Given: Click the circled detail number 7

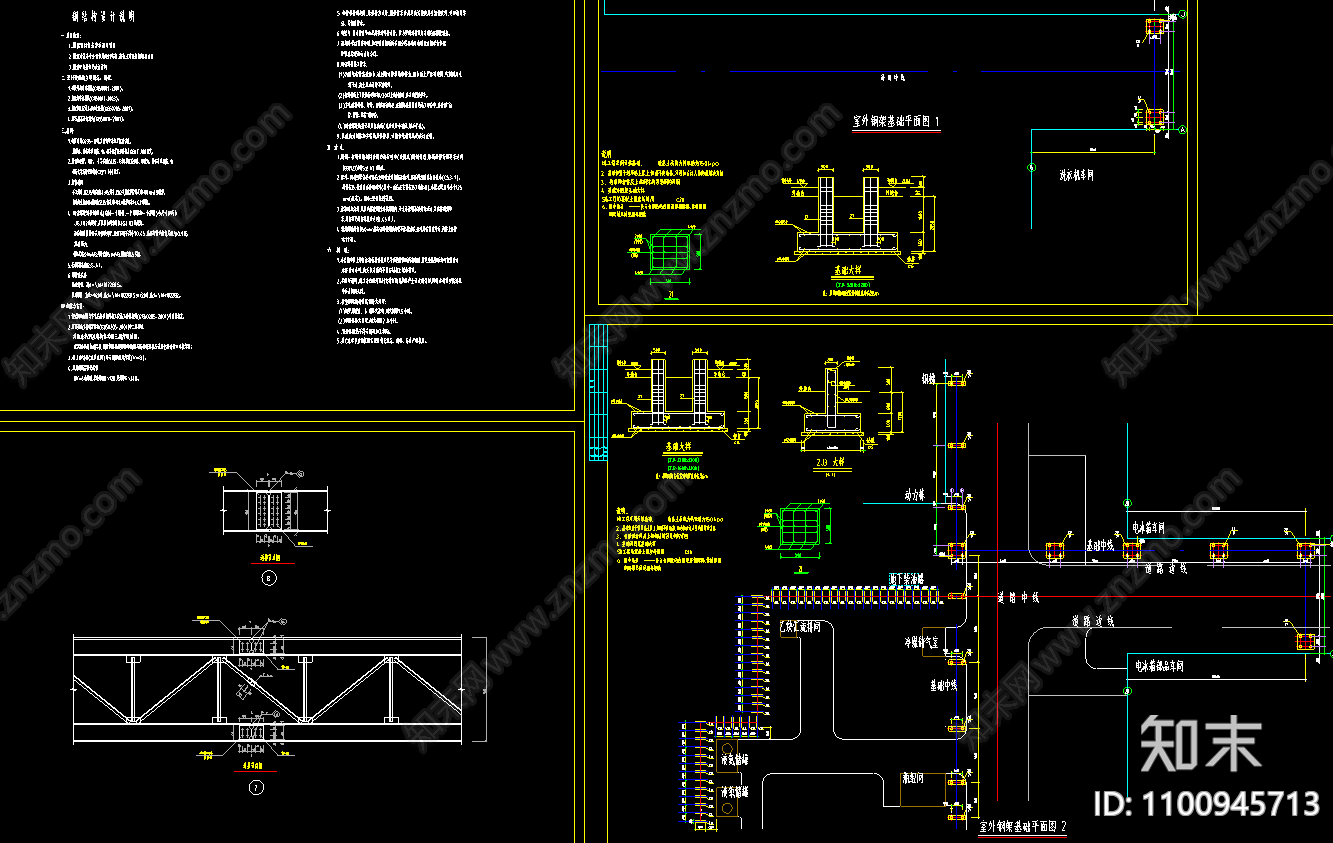Looking at the screenshot, I should point(256,788).
